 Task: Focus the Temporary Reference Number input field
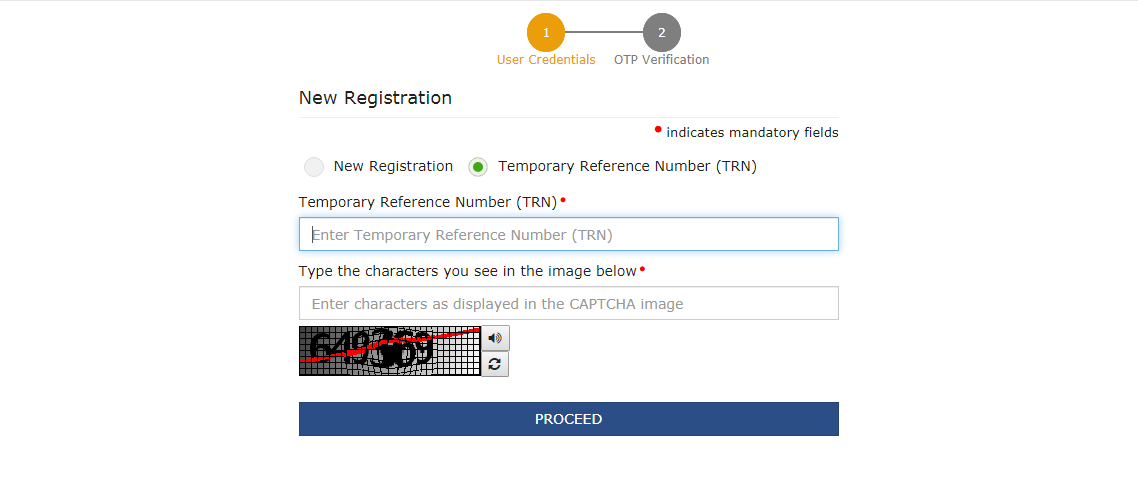pos(569,234)
